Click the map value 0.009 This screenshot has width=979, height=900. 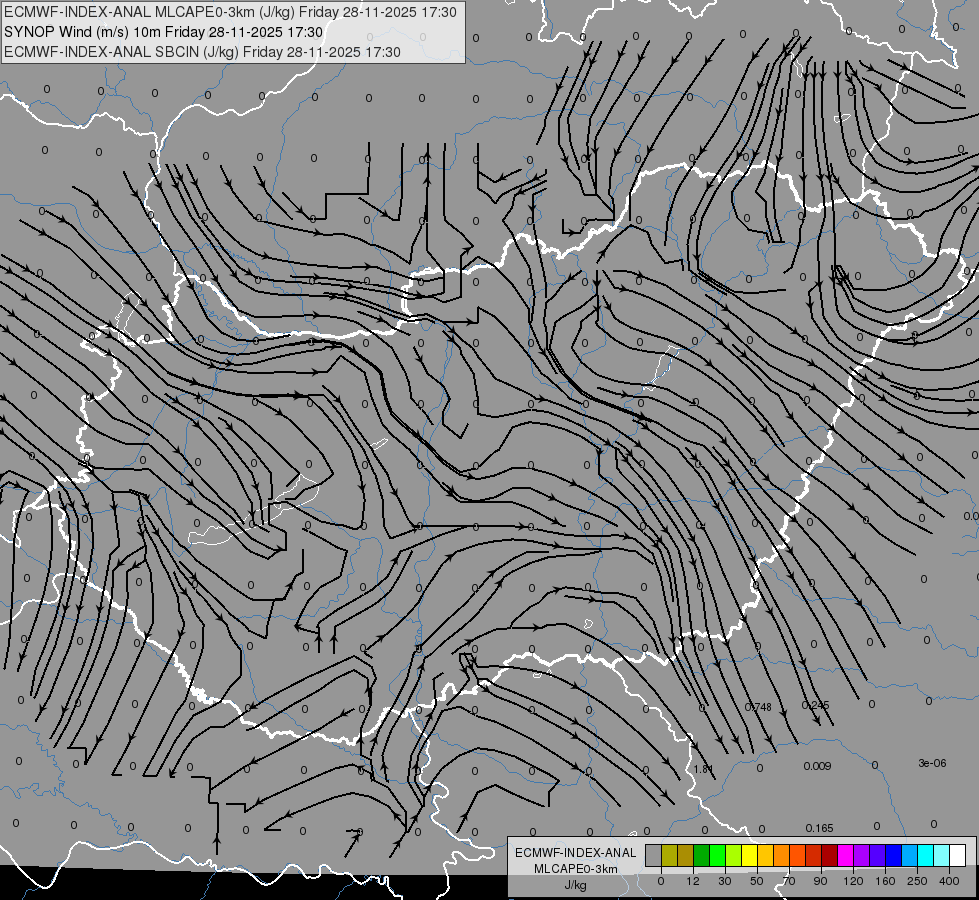click(817, 766)
